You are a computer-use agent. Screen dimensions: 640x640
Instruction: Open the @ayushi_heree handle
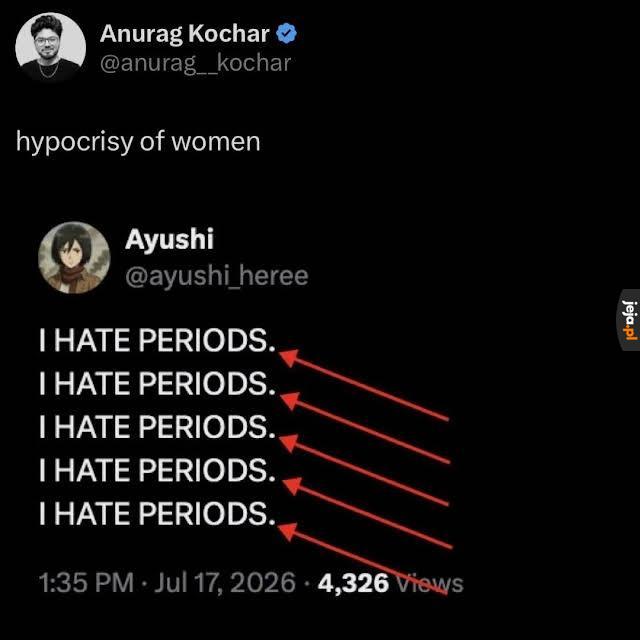217,277
